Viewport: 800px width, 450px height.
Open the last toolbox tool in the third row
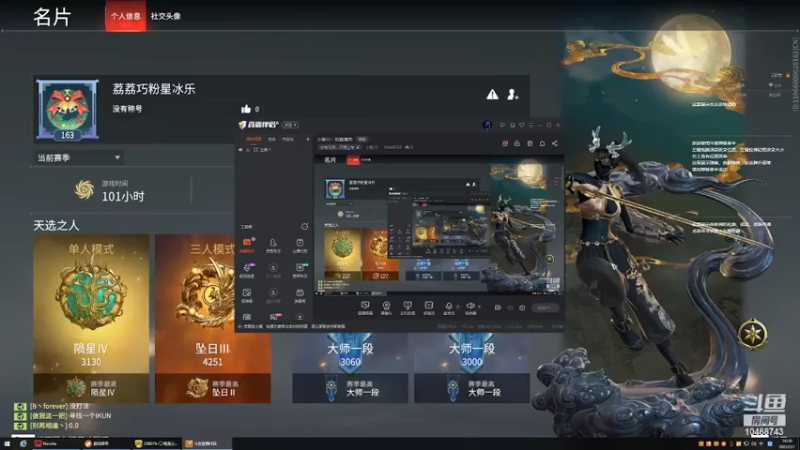coord(299,295)
